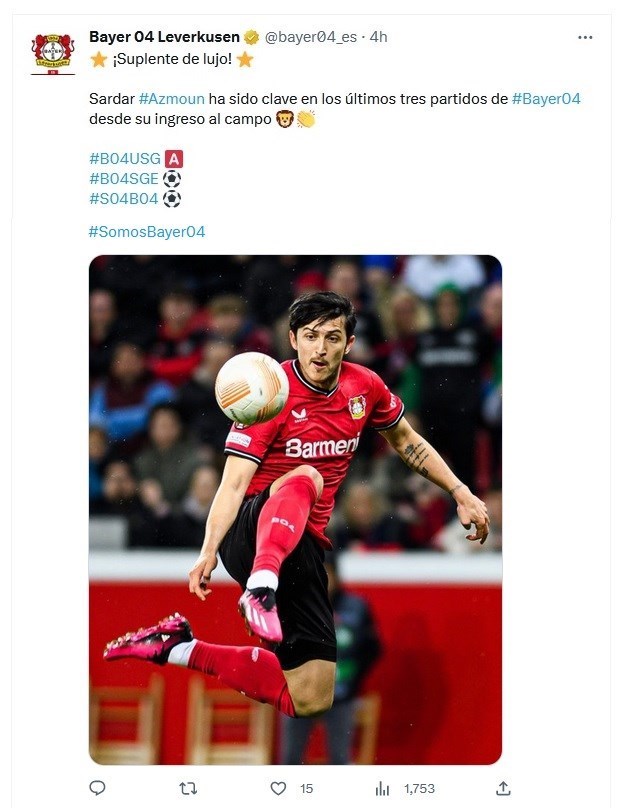Click the #Bayer04 hashtag in text

(x=546, y=98)
